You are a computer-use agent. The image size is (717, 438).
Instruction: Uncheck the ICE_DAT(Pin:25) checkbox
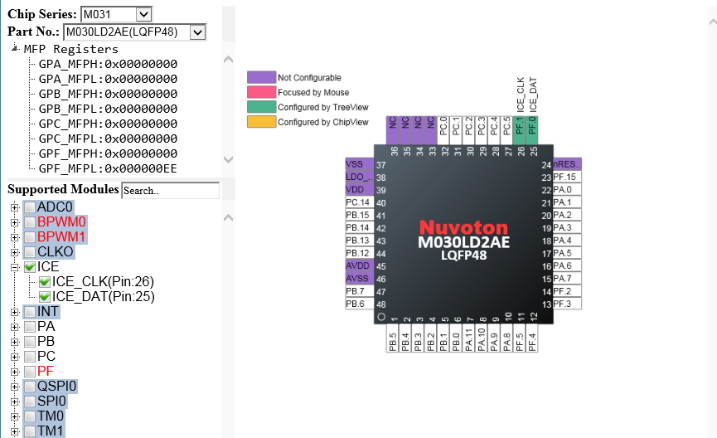click(45, 297)
